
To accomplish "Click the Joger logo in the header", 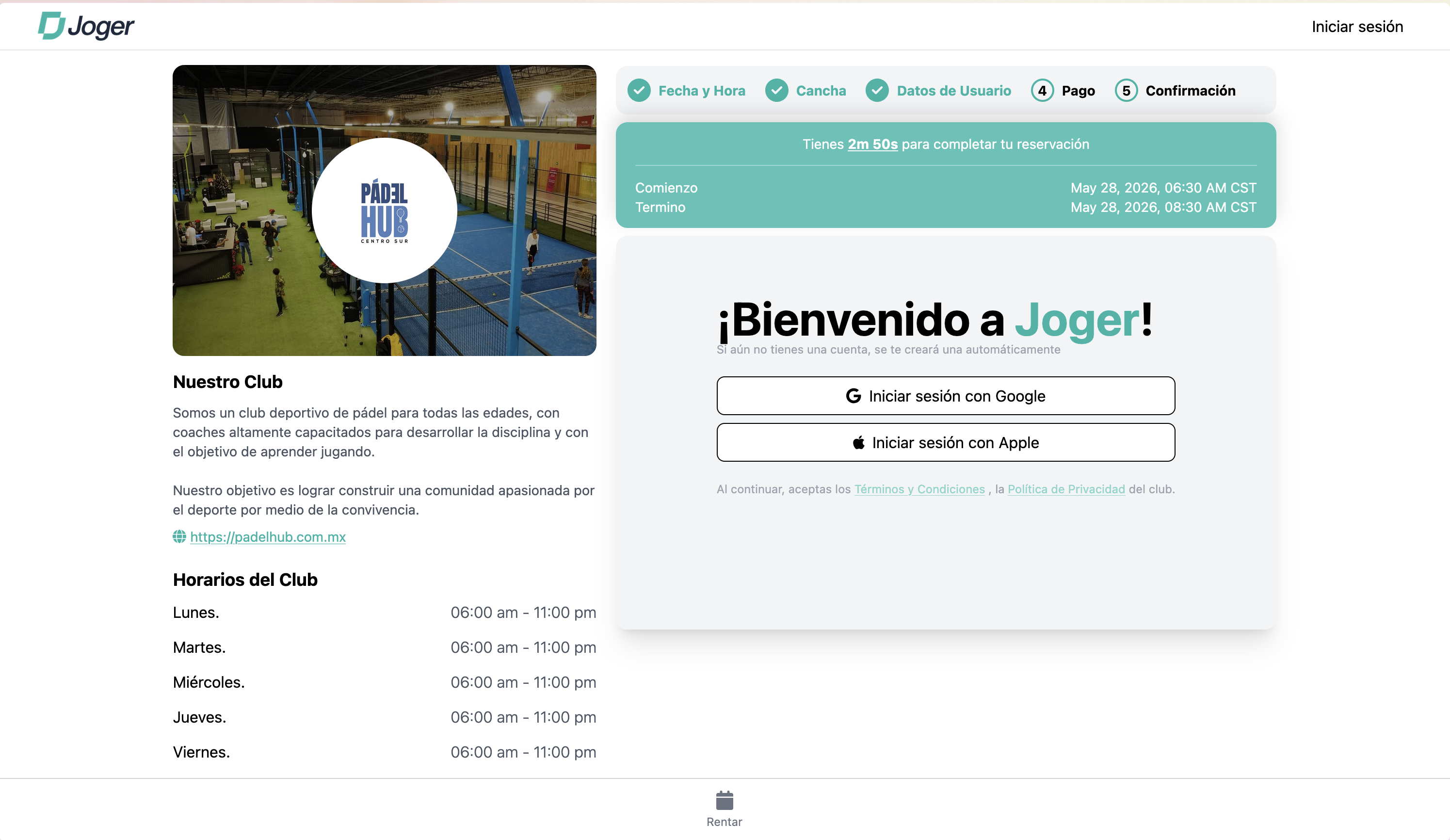I will coord(86,26).
